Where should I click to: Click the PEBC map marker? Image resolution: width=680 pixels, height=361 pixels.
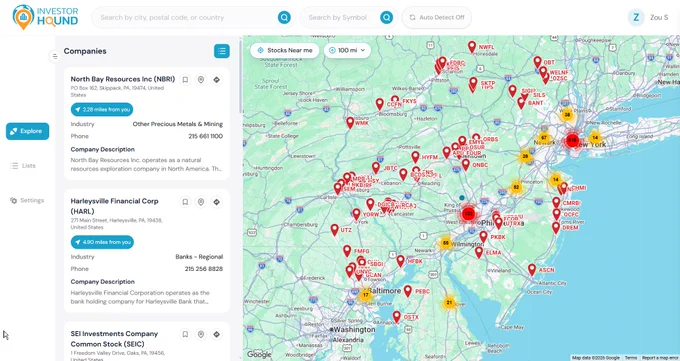click(408, 291)
